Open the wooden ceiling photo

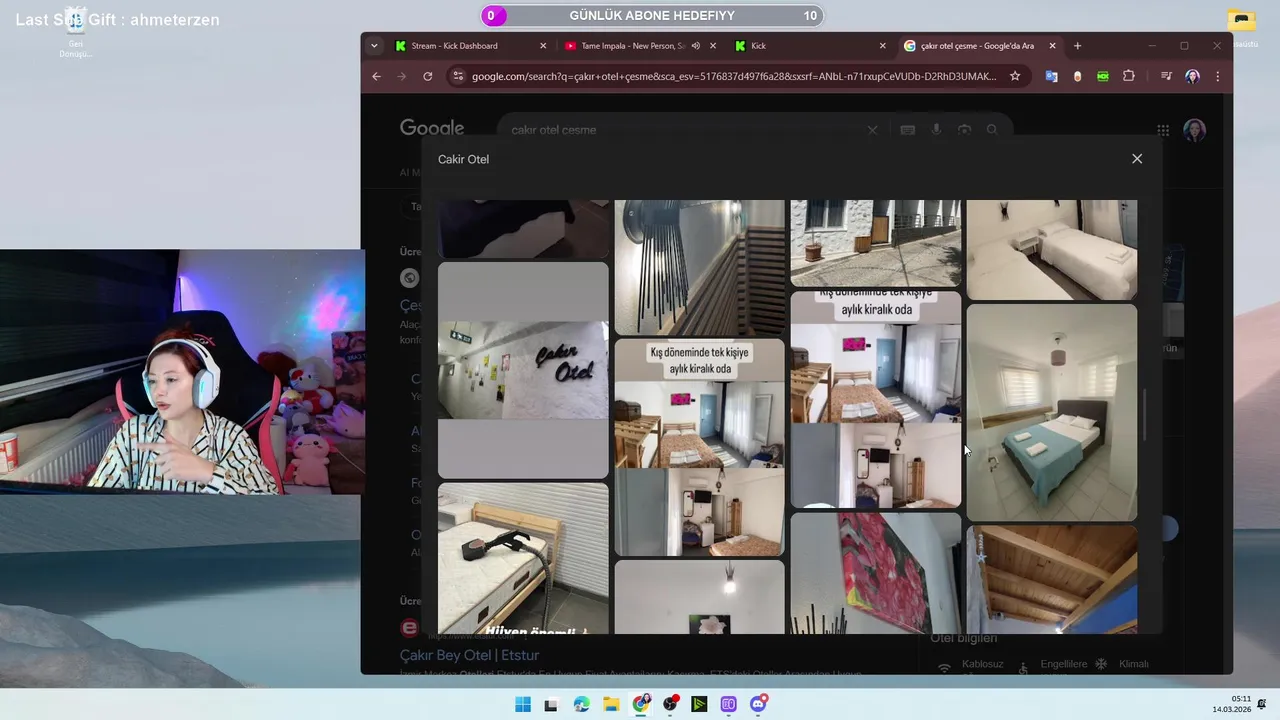tap(1052, 580)
